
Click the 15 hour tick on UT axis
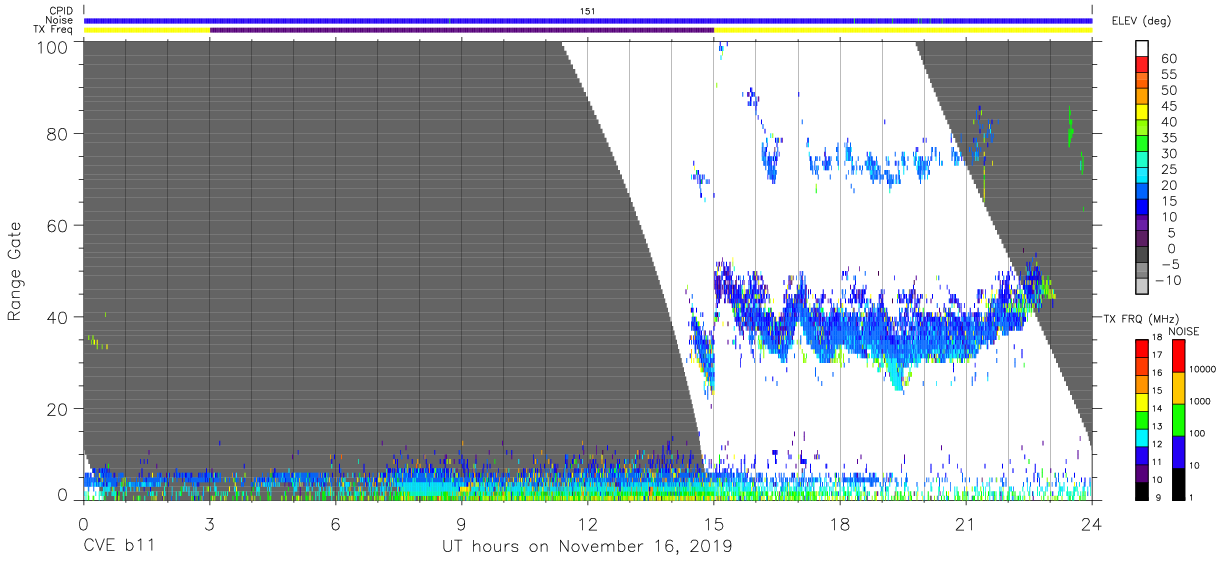tap(714, 523)
